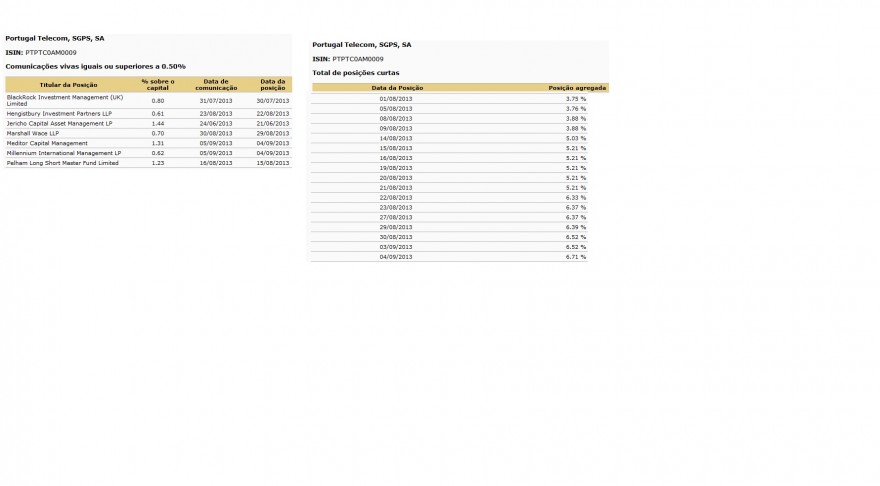
Task: Select 'Jericho Capital Asset Management LP' holder name
Action: [x=59, y=123]
